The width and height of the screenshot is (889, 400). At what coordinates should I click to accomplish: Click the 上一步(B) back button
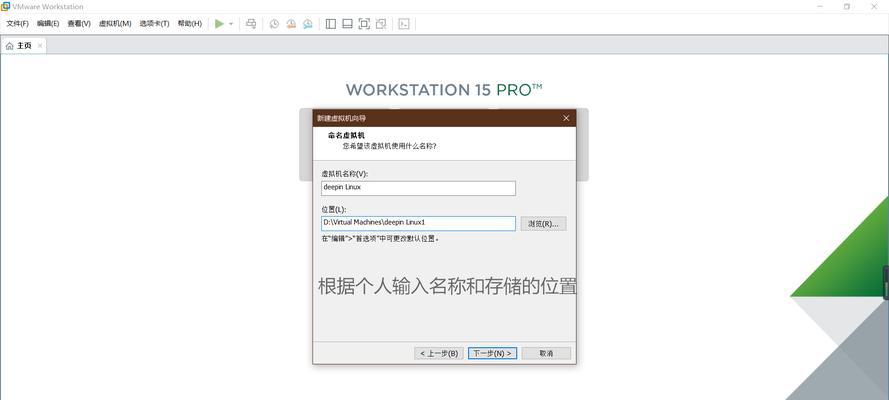click(439, 353)
